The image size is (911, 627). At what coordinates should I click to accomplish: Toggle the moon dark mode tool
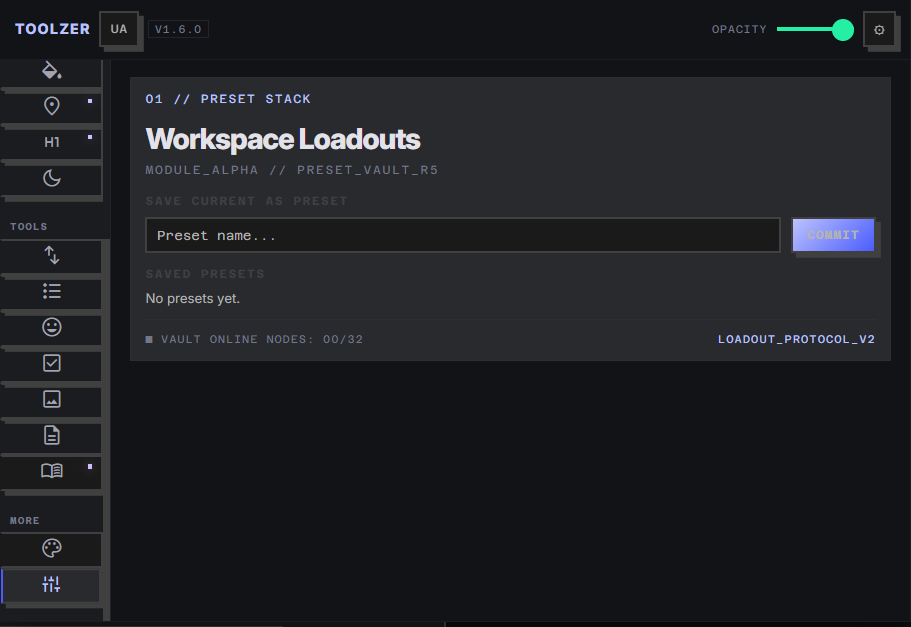pyautogui.click(x=51, y=178)
